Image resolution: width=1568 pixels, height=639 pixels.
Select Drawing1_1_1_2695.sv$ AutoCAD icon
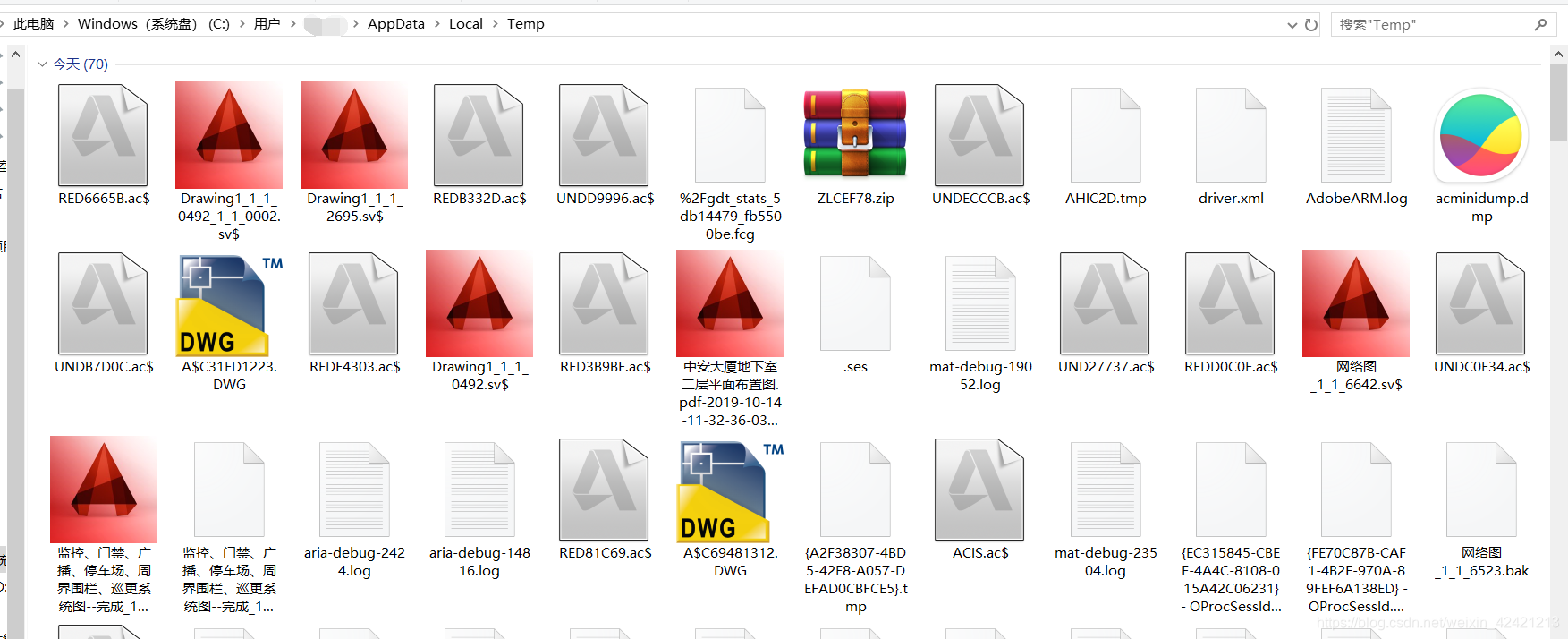coord(354,135)
